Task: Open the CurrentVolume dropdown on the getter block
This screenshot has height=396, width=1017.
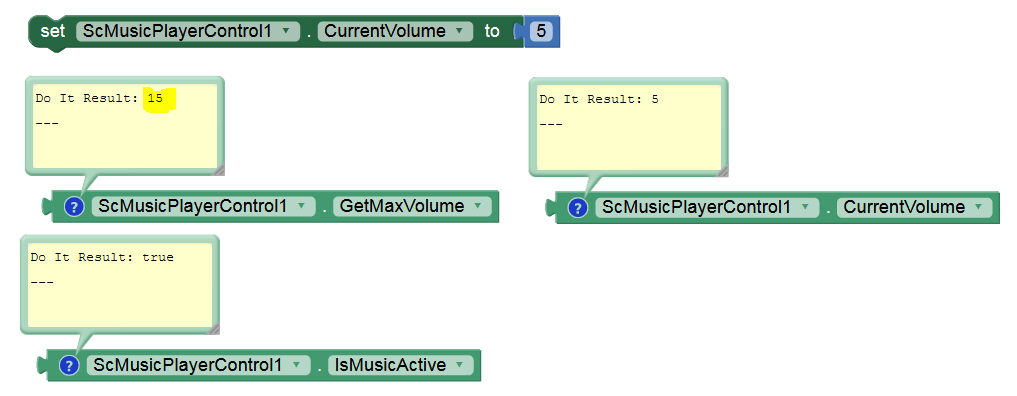Action: [915, 207]
